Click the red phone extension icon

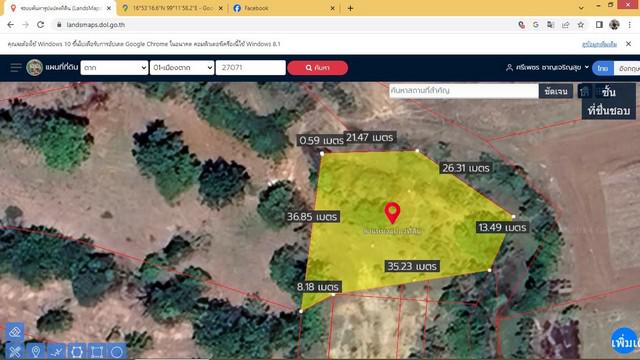click(x=521, y=25)
